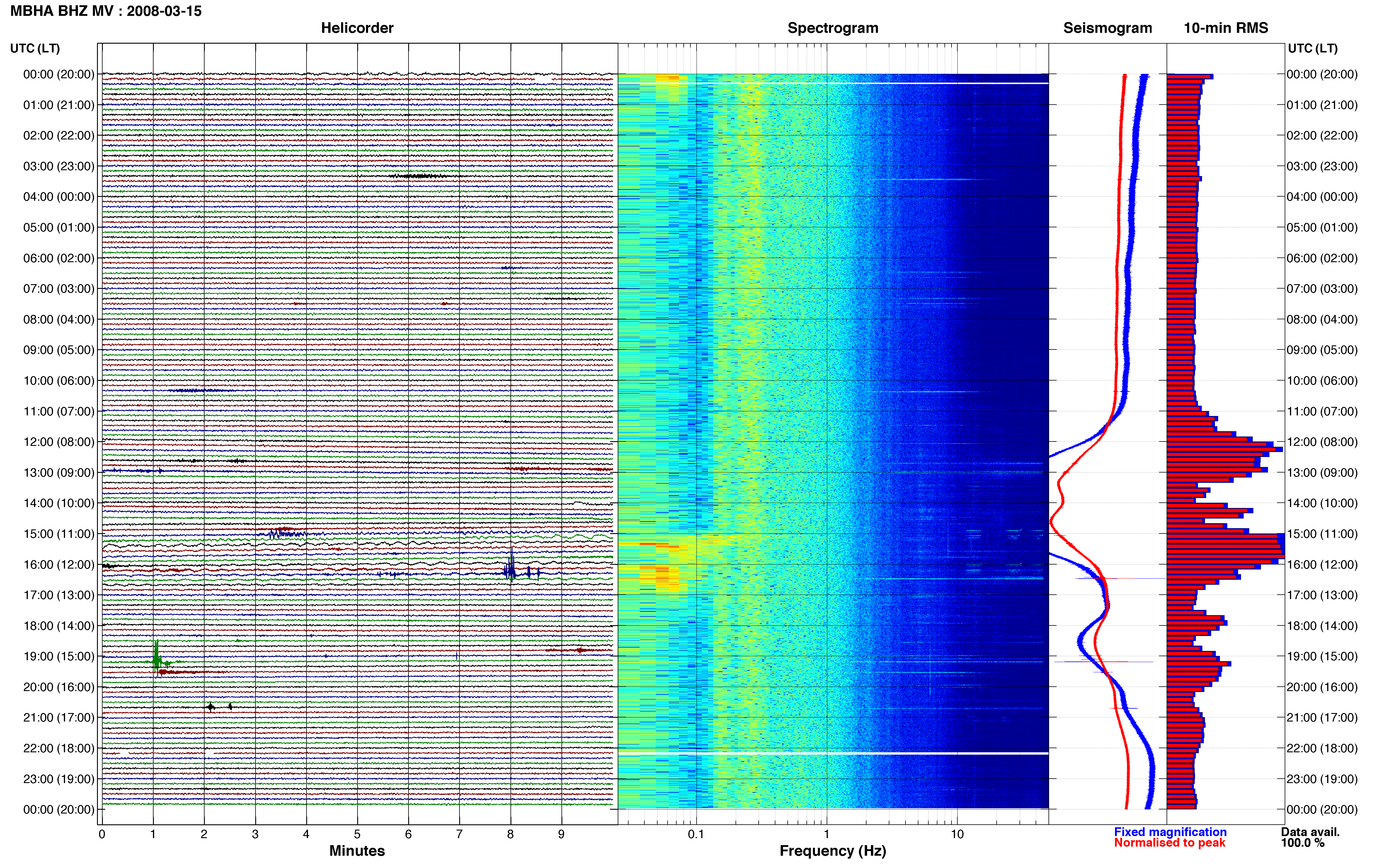Select 03:00 (23:00) on the helicorder time axis
The width and height of the screenshot is (1389, 868).
59,166
